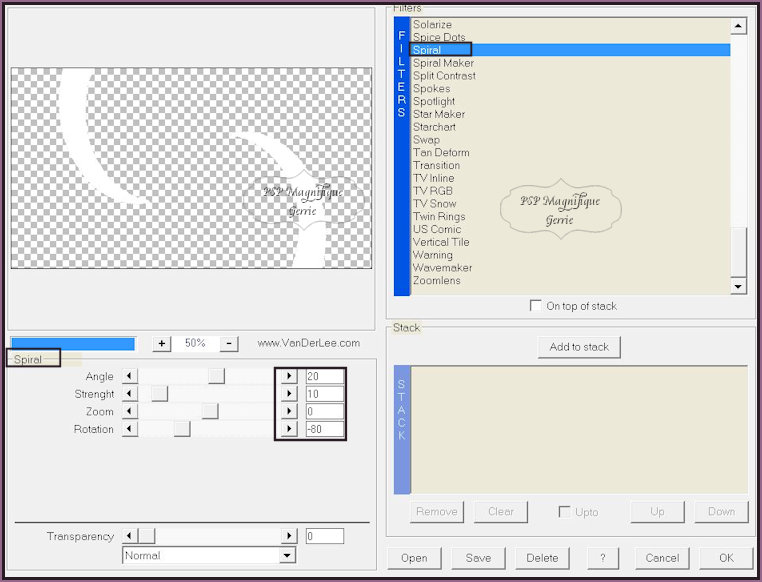Click the Rotation slider left arrow
Screen dimensions: 762x582
tap(130, 428)
